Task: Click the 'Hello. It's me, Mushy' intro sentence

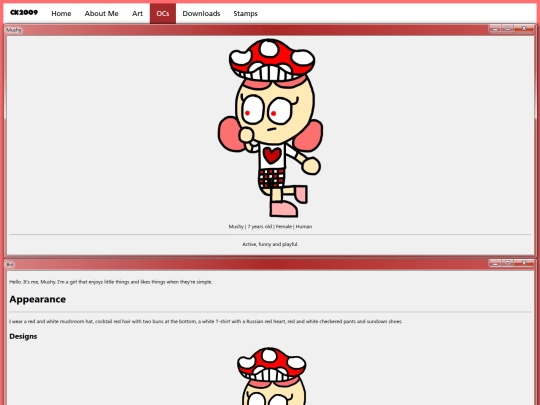Action: tap(111, 282)
